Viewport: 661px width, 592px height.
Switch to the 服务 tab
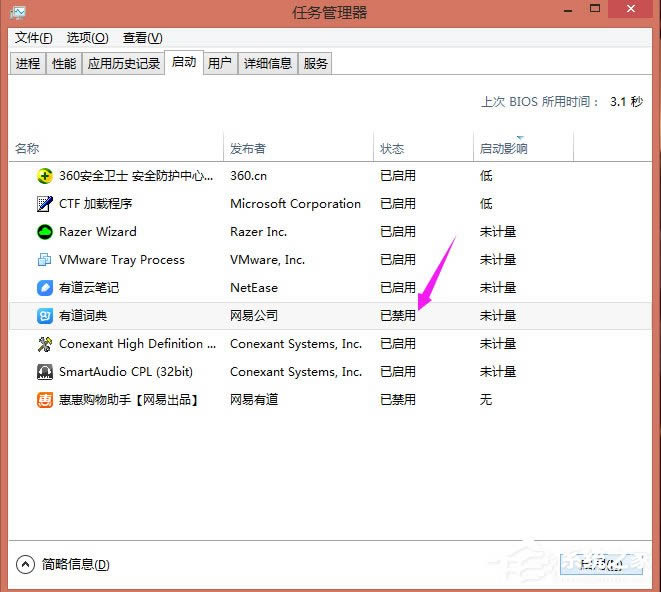[x=315, y=64]
